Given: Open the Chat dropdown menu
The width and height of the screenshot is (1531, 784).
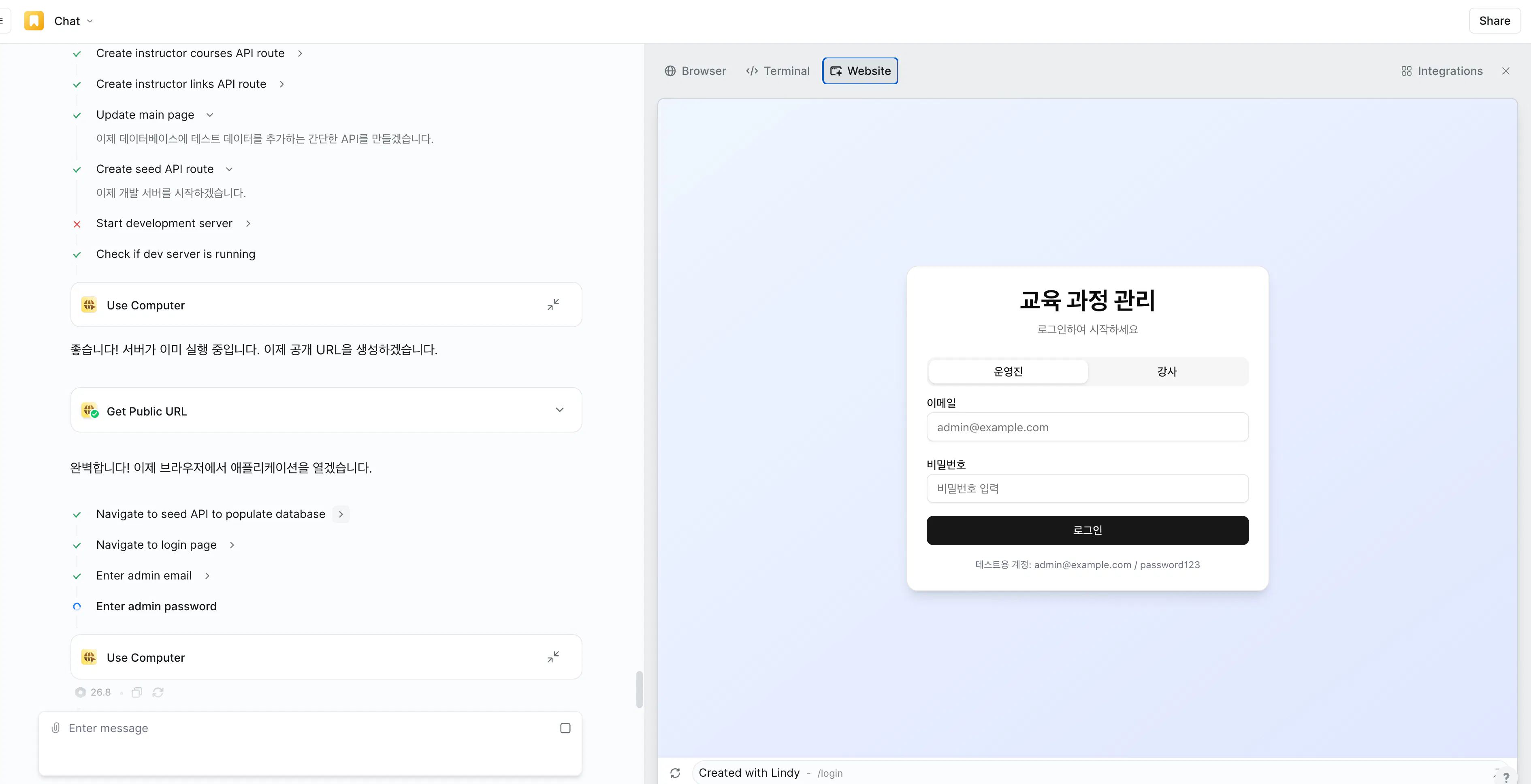Looking at the screenshot, I should pyautogui.click(x=90, y=21).
